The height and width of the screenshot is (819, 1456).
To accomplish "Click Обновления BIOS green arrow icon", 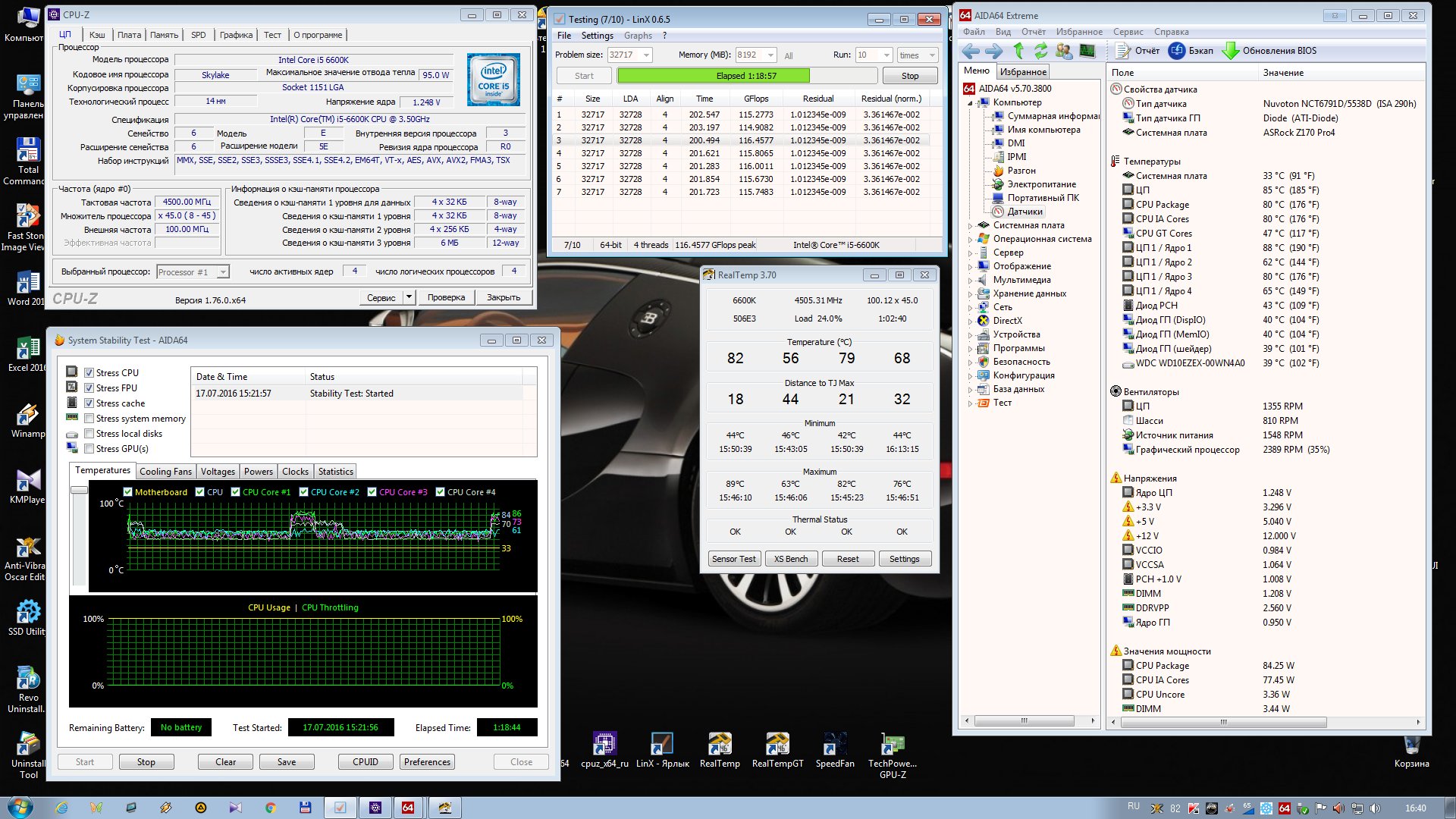I will (1230, 51).
